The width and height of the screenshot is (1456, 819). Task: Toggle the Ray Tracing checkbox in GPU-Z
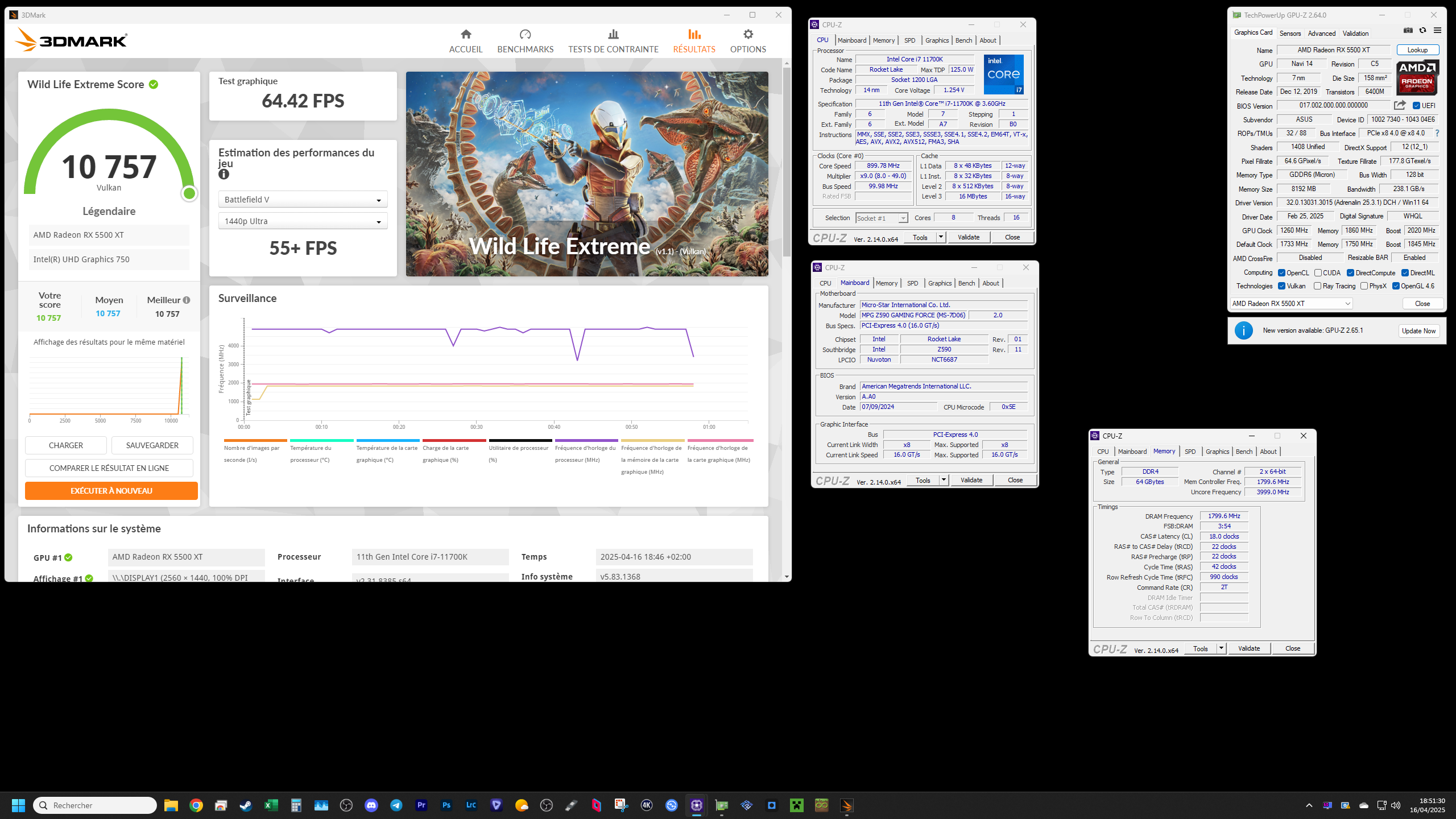[1318, 286]
